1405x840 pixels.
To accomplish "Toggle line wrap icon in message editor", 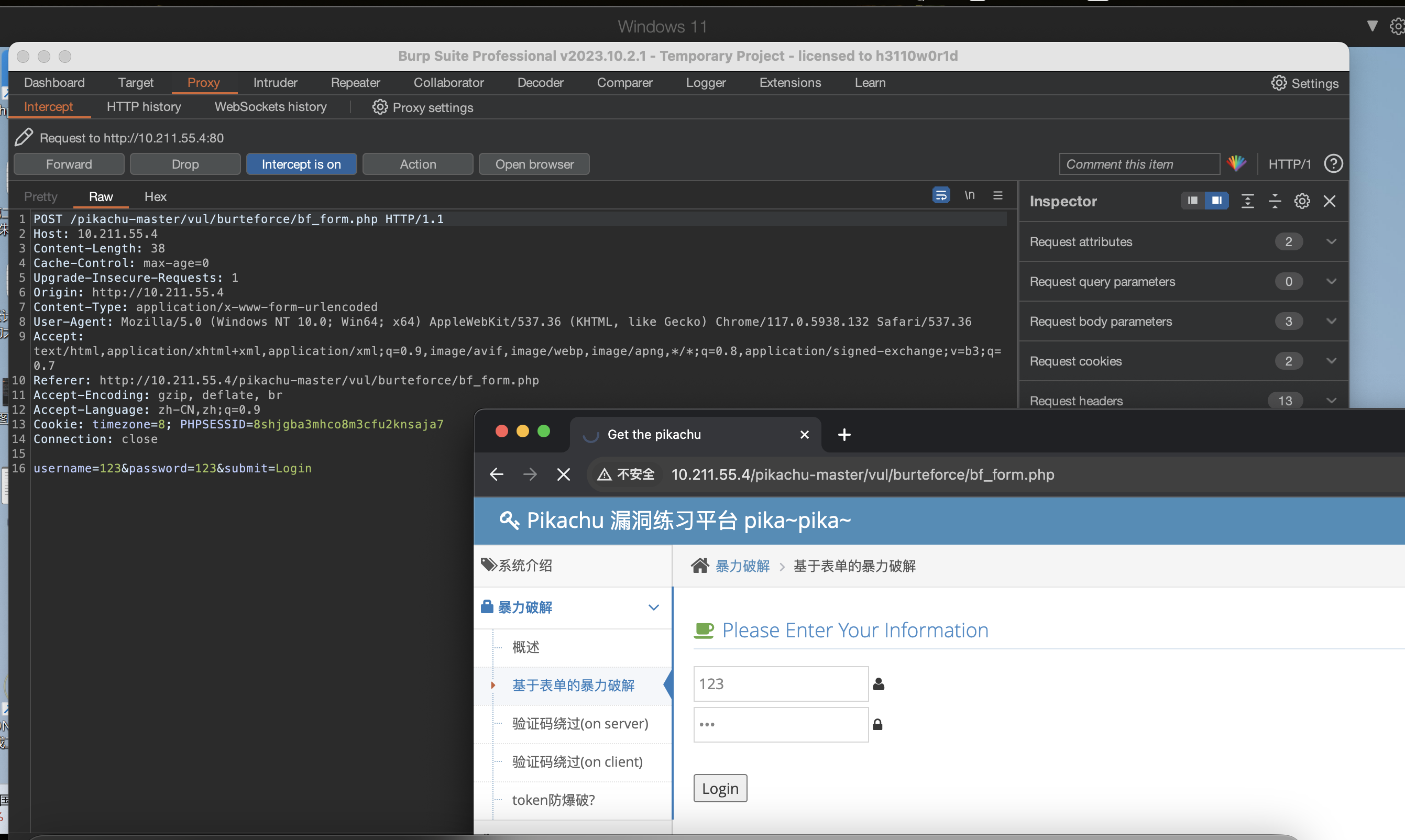I will click(x=941, y=195).
